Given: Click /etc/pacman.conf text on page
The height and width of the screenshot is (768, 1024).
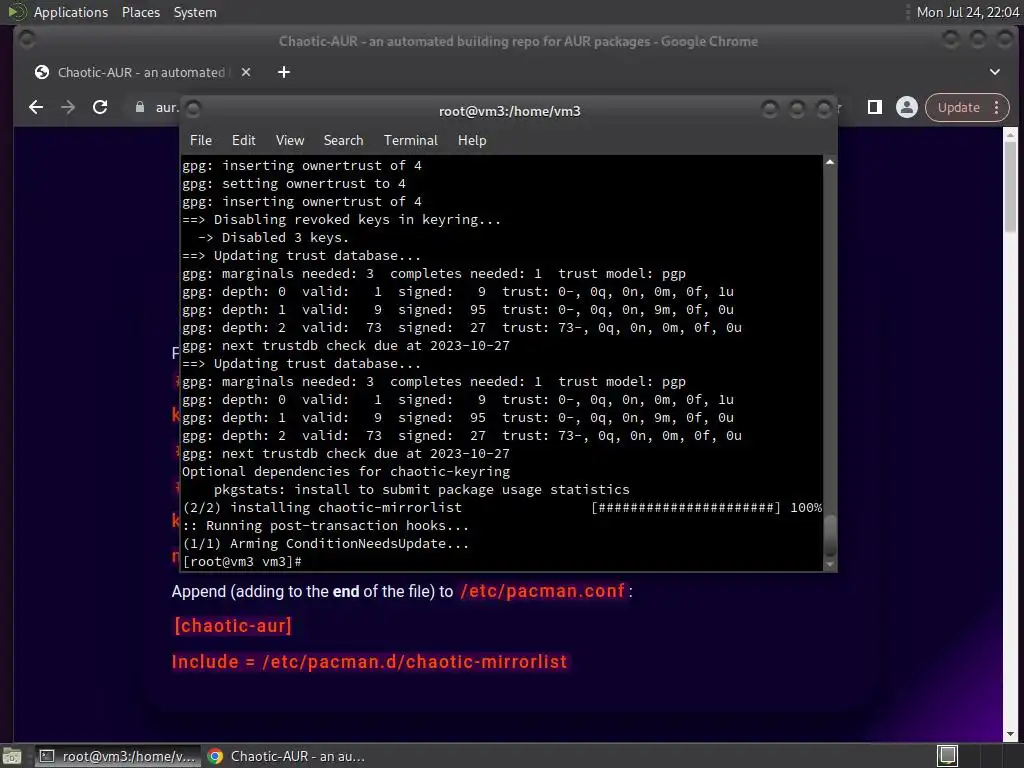Looking at the screenshot, I should [x=543, y=591].
